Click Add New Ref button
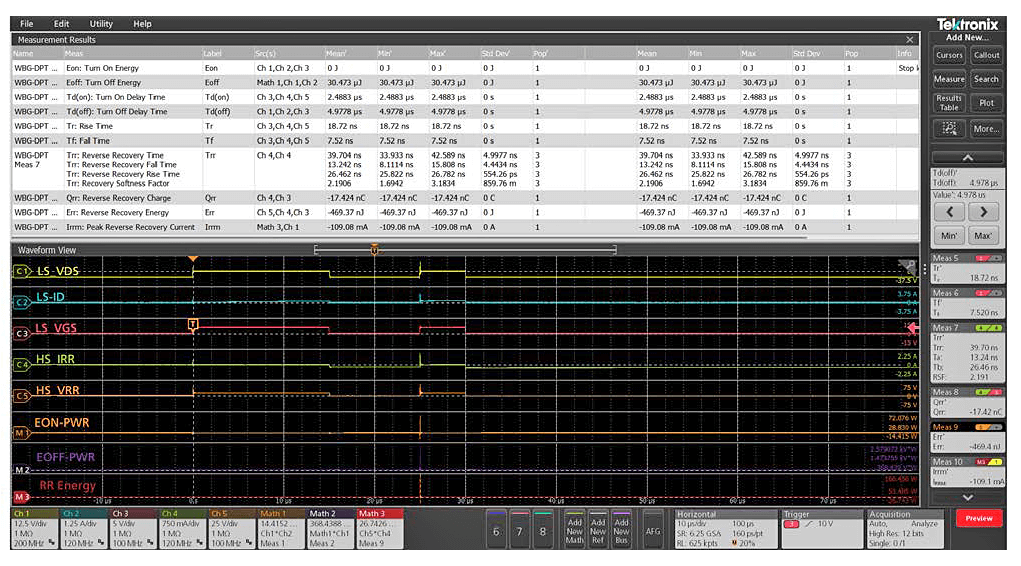The image size is (1021, 566). coord(598,530)
